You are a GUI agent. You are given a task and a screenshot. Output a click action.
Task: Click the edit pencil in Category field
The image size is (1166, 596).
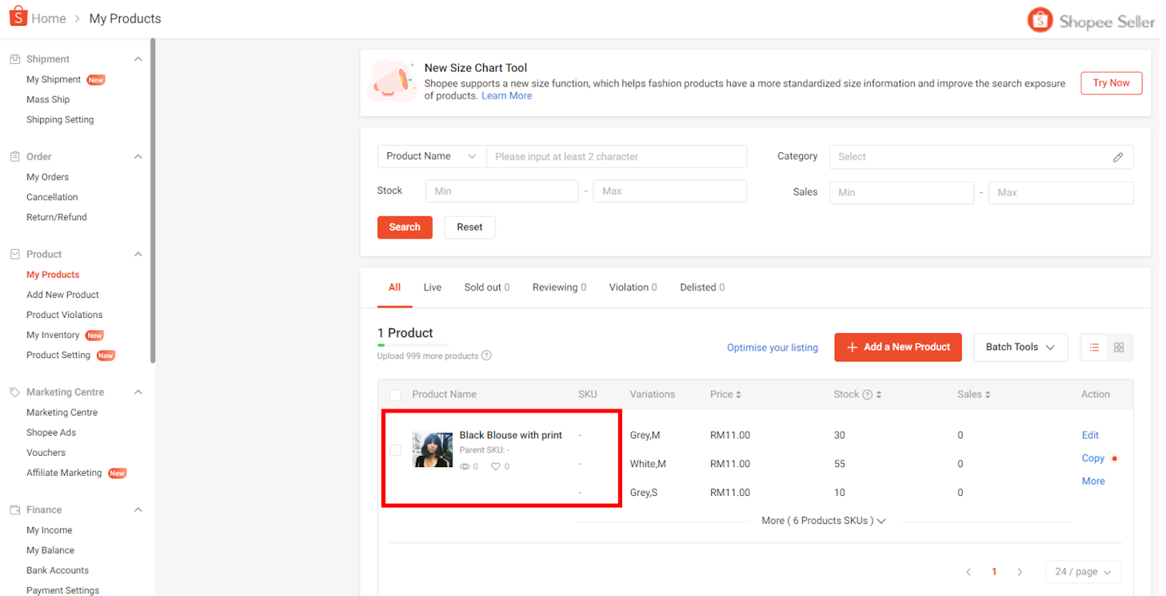1118,157
